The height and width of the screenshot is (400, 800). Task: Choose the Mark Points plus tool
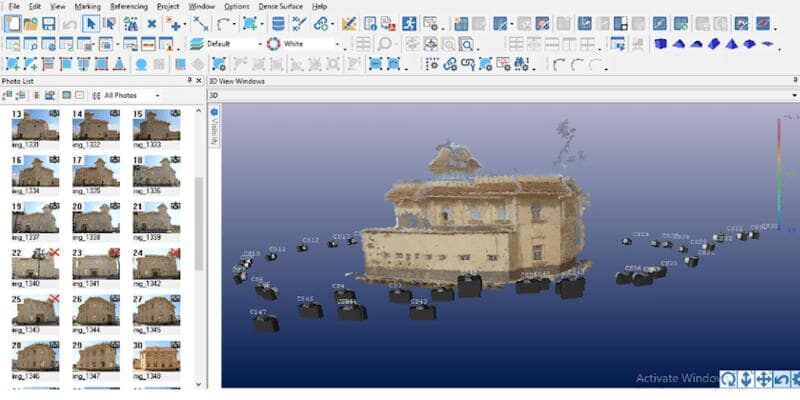[172, 23]
